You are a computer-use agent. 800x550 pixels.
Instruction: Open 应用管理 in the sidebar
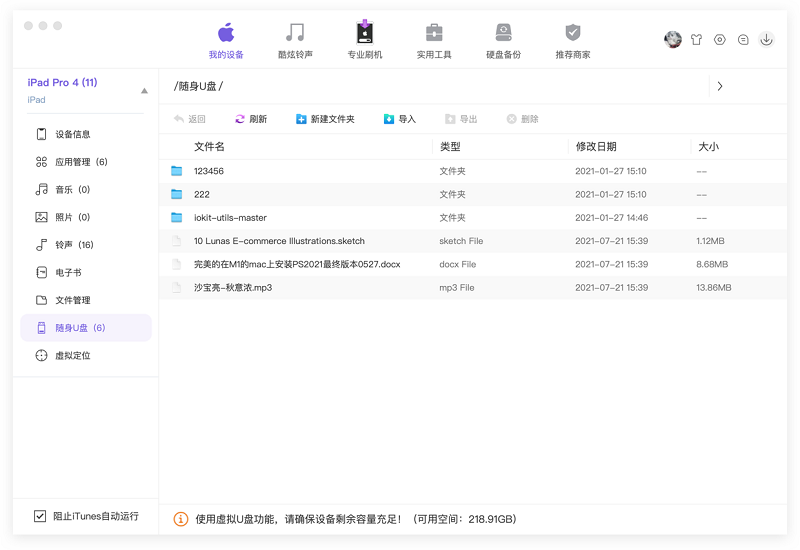[80, 162]
